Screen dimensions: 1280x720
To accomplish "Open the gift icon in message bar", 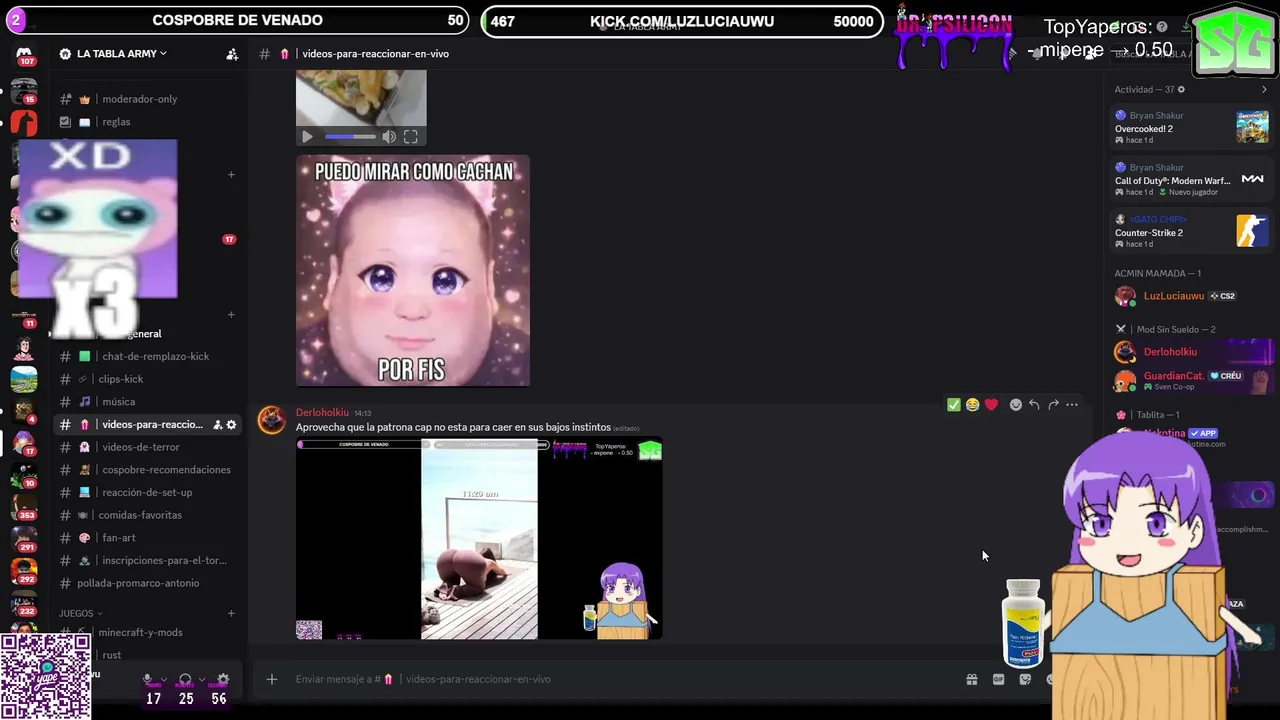I will click(x=971, y=679).
